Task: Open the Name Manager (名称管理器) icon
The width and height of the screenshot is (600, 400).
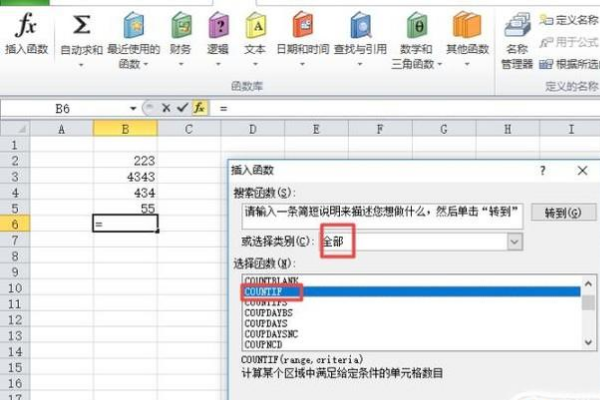Action: [x=517, y=25]
